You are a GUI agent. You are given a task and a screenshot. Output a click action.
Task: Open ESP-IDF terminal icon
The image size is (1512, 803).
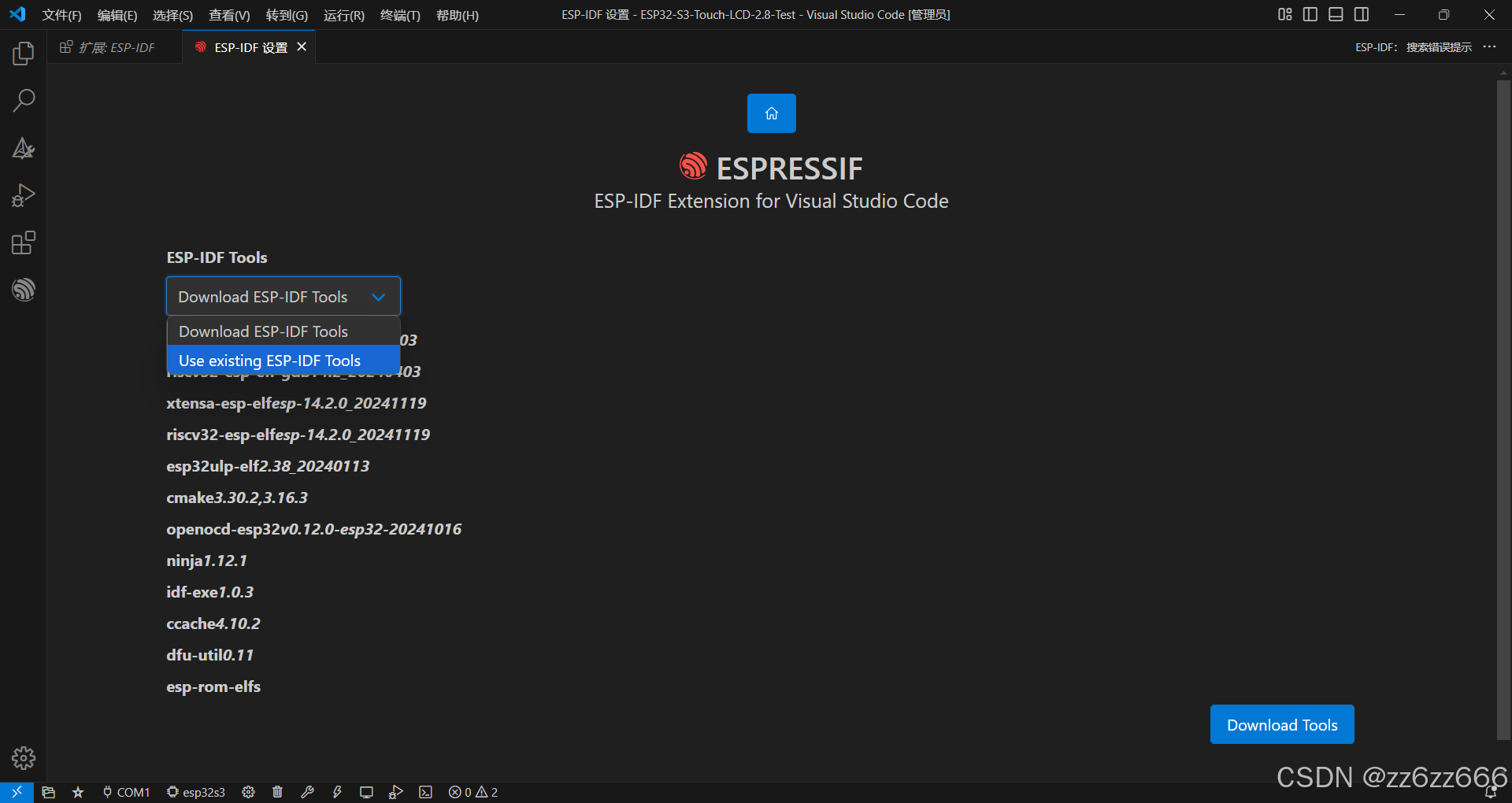(426, 792)
